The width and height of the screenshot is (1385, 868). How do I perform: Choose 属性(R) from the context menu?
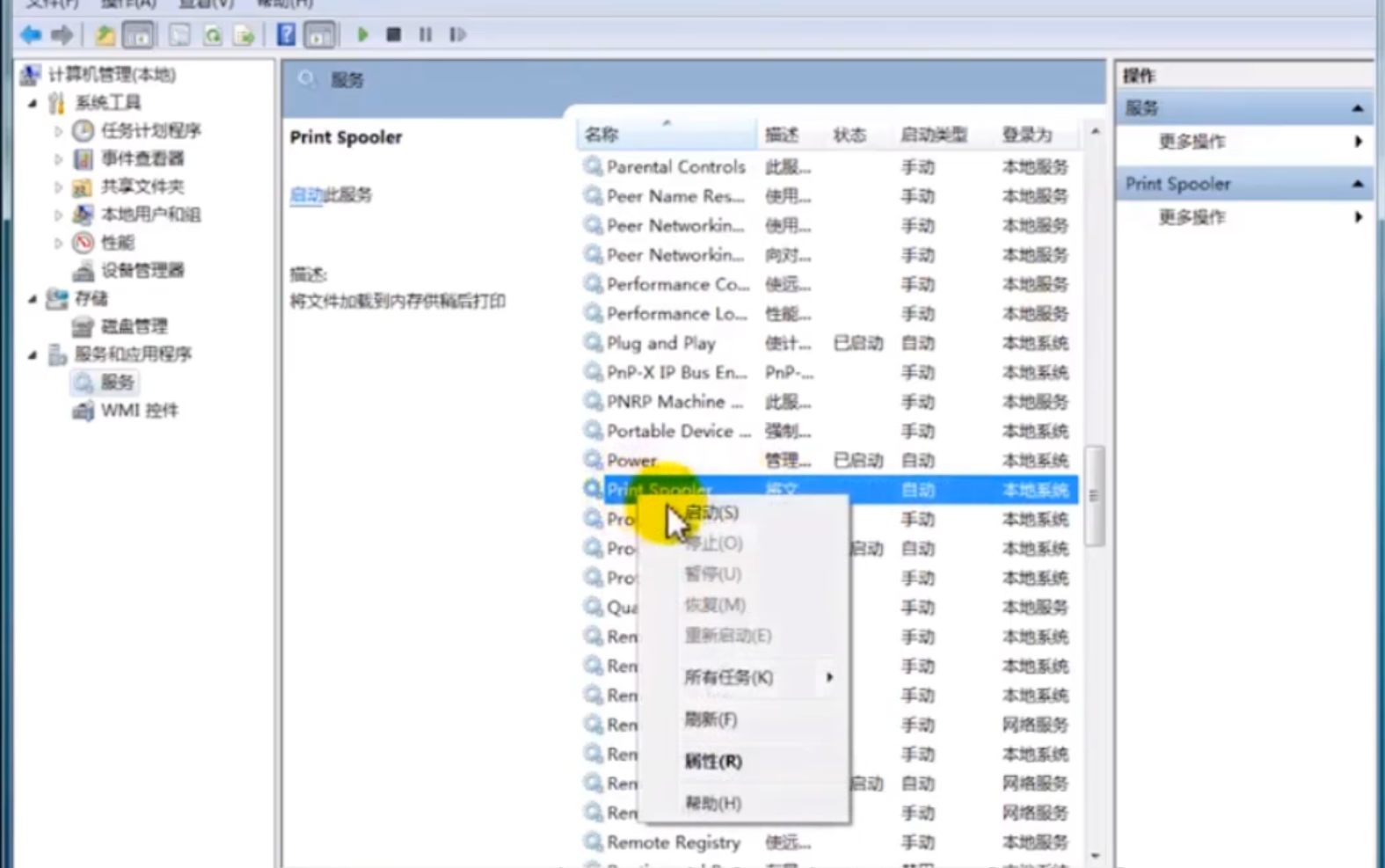(713, 762)
